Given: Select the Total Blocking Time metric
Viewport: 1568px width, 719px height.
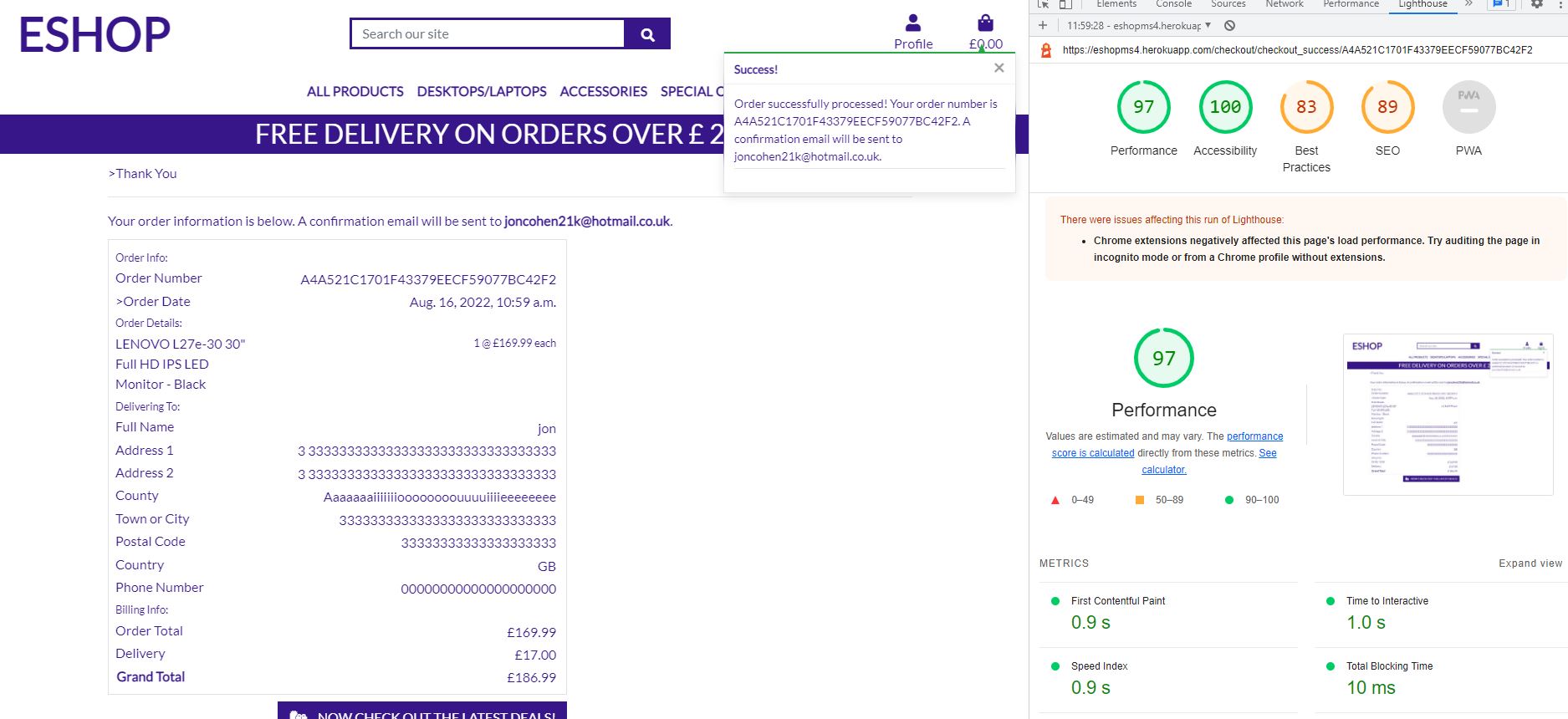Looking at the screenshot, I should click(x=1441, y=680).
